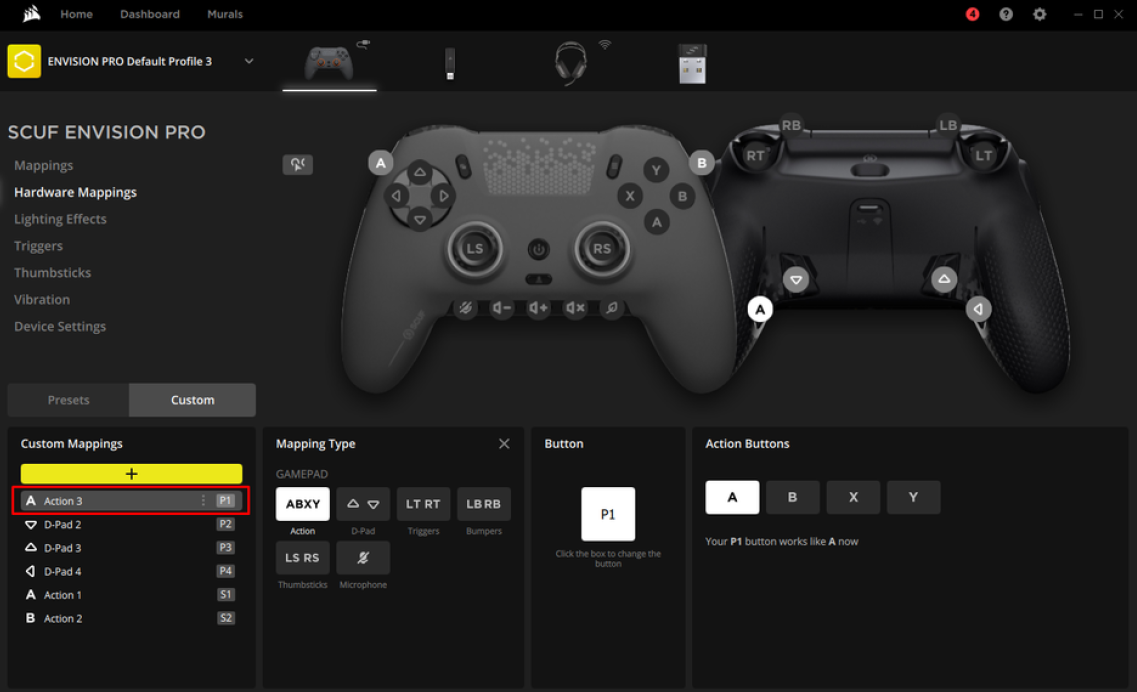The height and width of the screenshot is (692, 1137).
Task: Open the Triggers section
Action: point(38,246)
